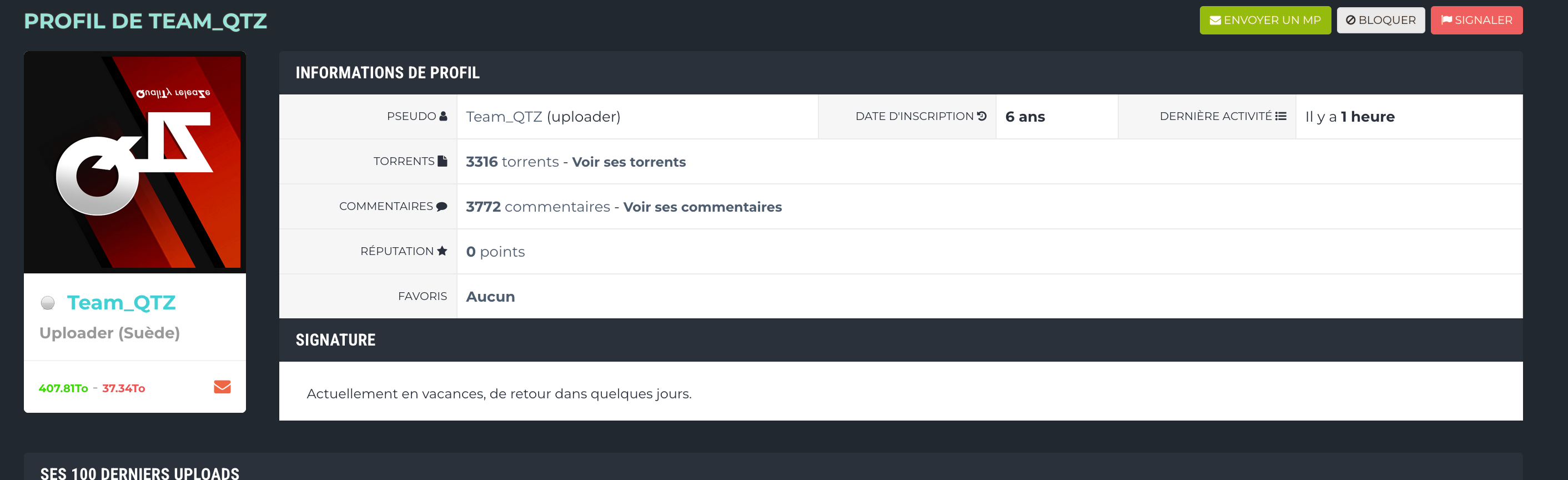Click the speech bubble icon beside Commentaires
The width and height of the screenshot is (1568, 480).
coord(442,207)
